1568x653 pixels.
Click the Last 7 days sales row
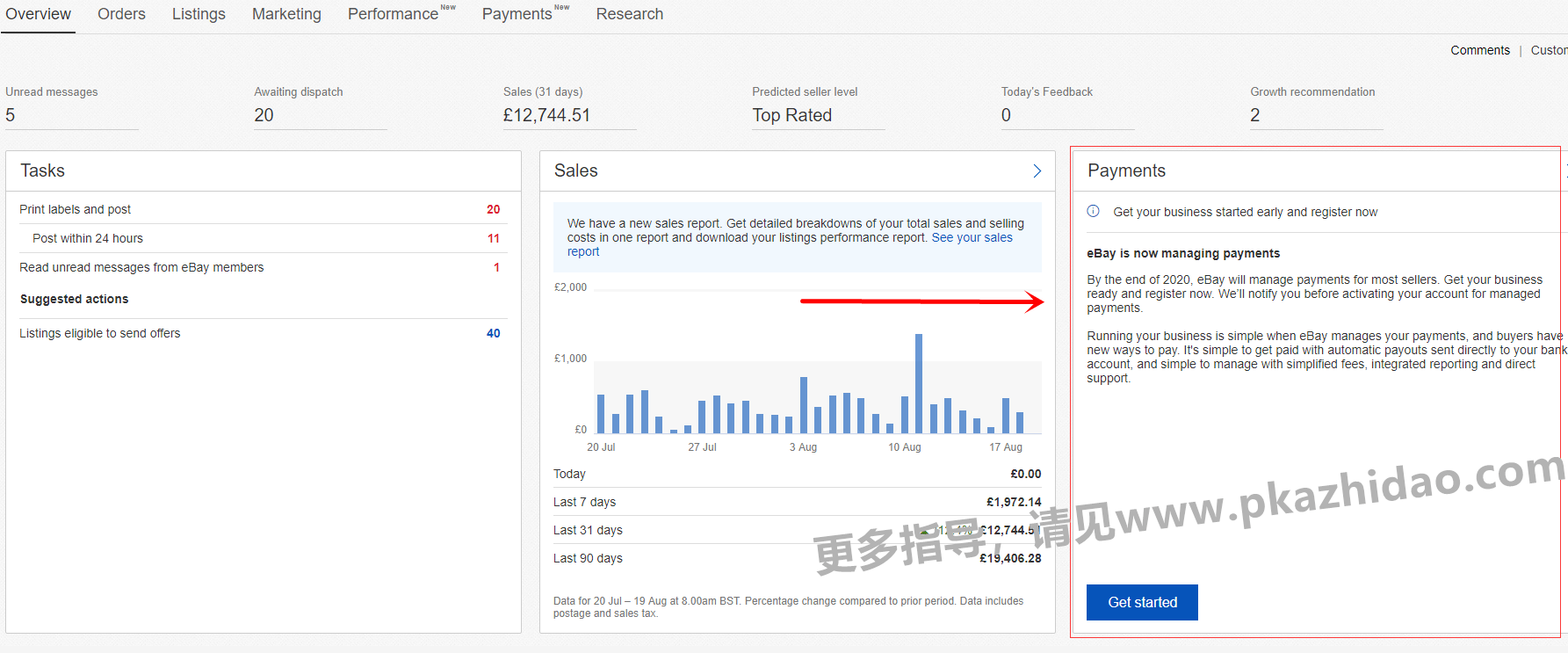coord(797,502)
